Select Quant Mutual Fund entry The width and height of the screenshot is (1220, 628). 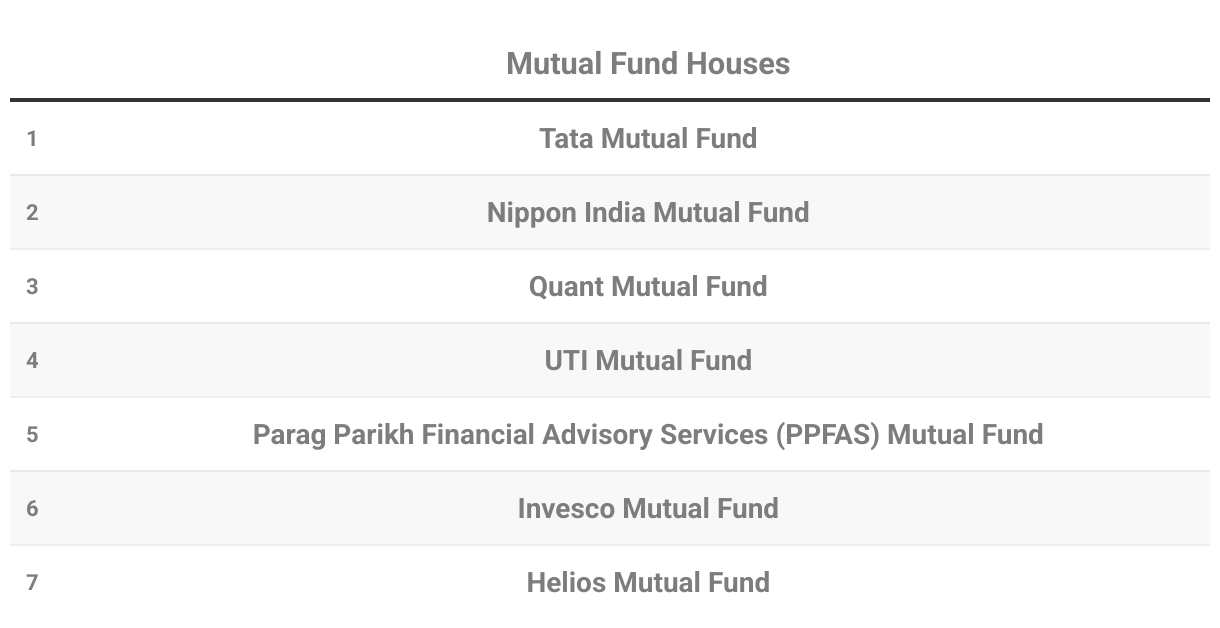(x=648, y=286)
